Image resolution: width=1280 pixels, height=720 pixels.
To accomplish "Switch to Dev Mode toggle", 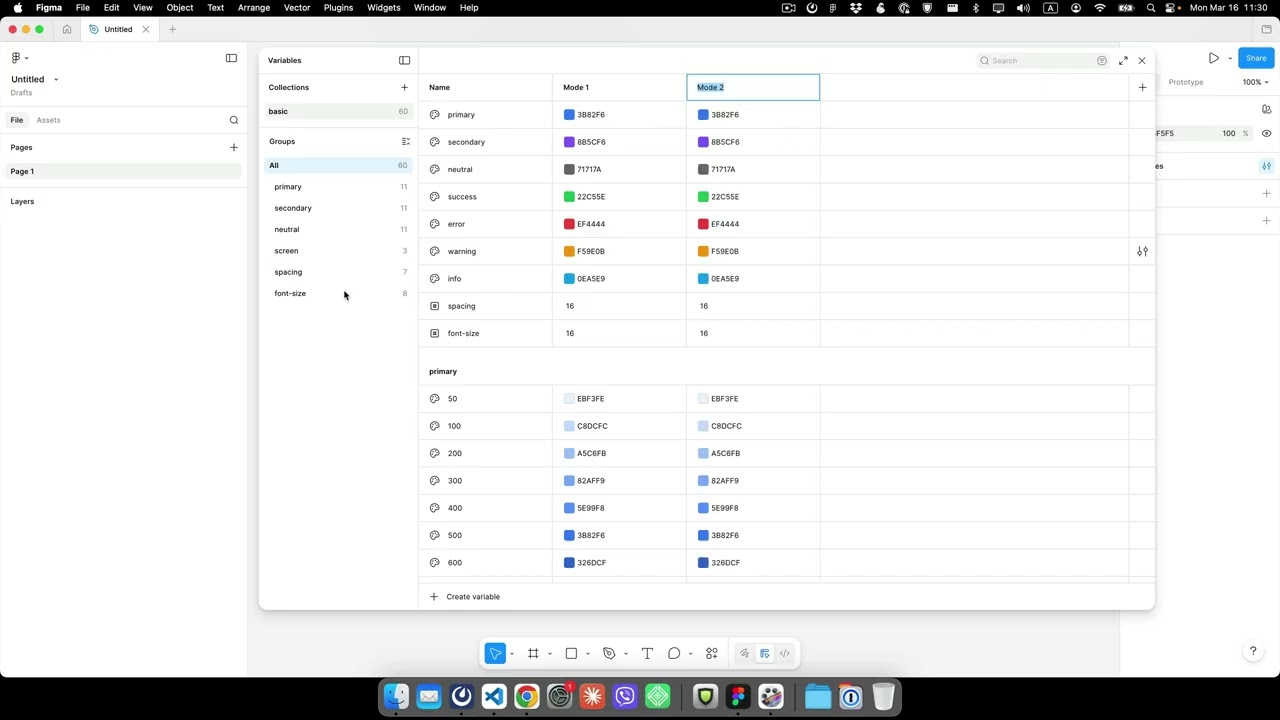I will pos(785,654).
